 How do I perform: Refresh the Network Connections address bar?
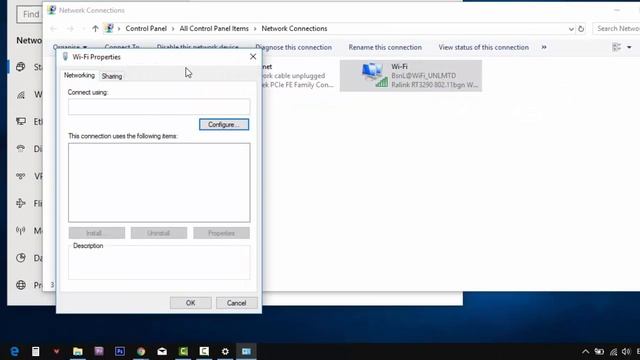click(x=581, y=29)
